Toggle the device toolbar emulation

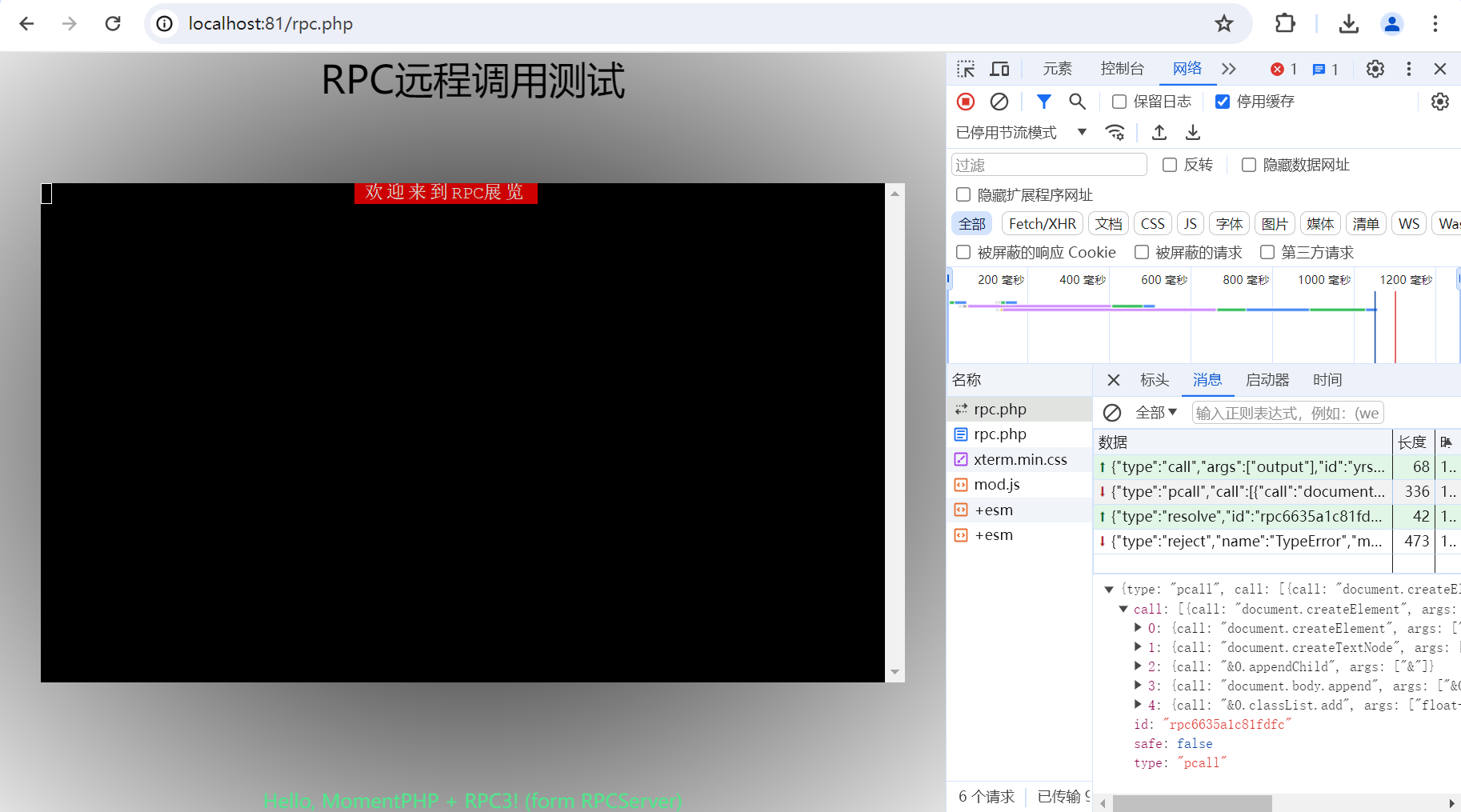(999, 69)
